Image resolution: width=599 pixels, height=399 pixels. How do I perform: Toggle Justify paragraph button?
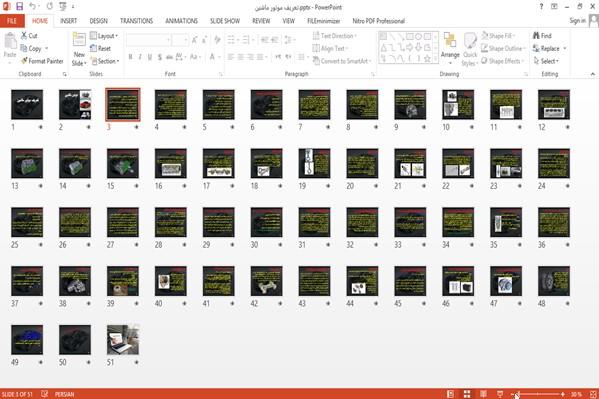click(x=260, y=57)
